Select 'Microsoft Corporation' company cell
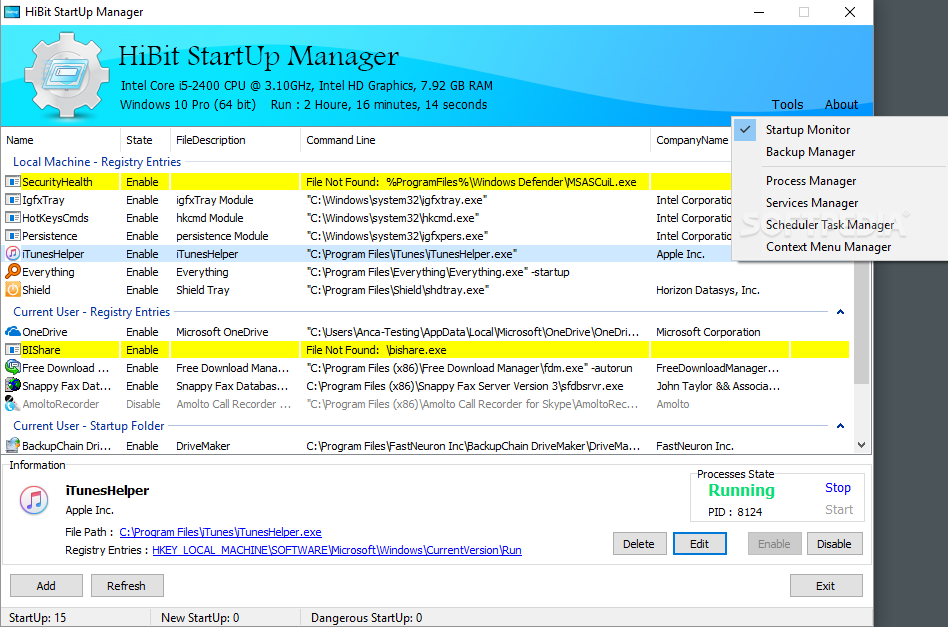The image size is (948, 627). coord(708,332)
